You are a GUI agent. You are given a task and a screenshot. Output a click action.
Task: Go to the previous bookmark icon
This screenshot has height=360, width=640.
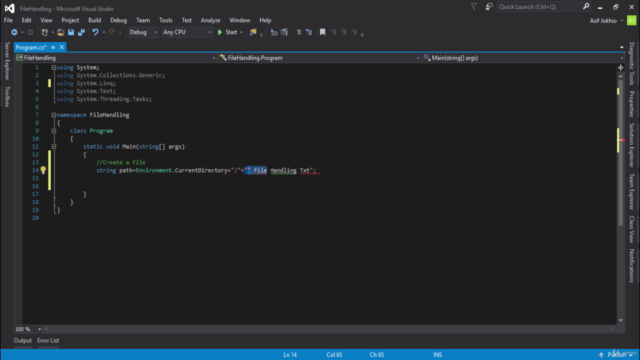point(333,32)
